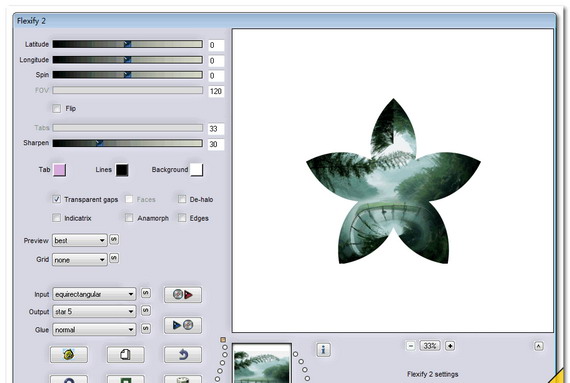Click the small orange square above the thumbnail

[x=223, y=340]
